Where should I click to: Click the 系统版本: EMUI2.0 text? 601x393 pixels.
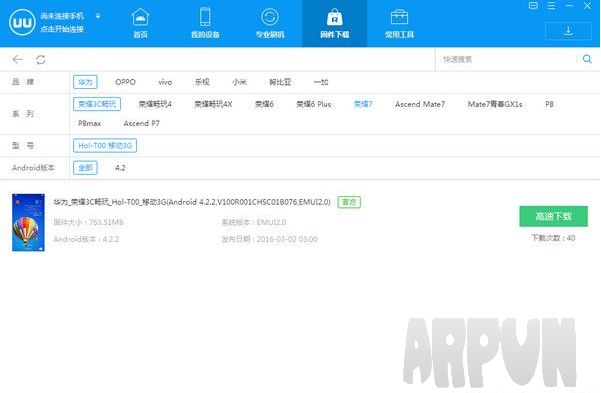pyautogui.click(x=254, y=222)
